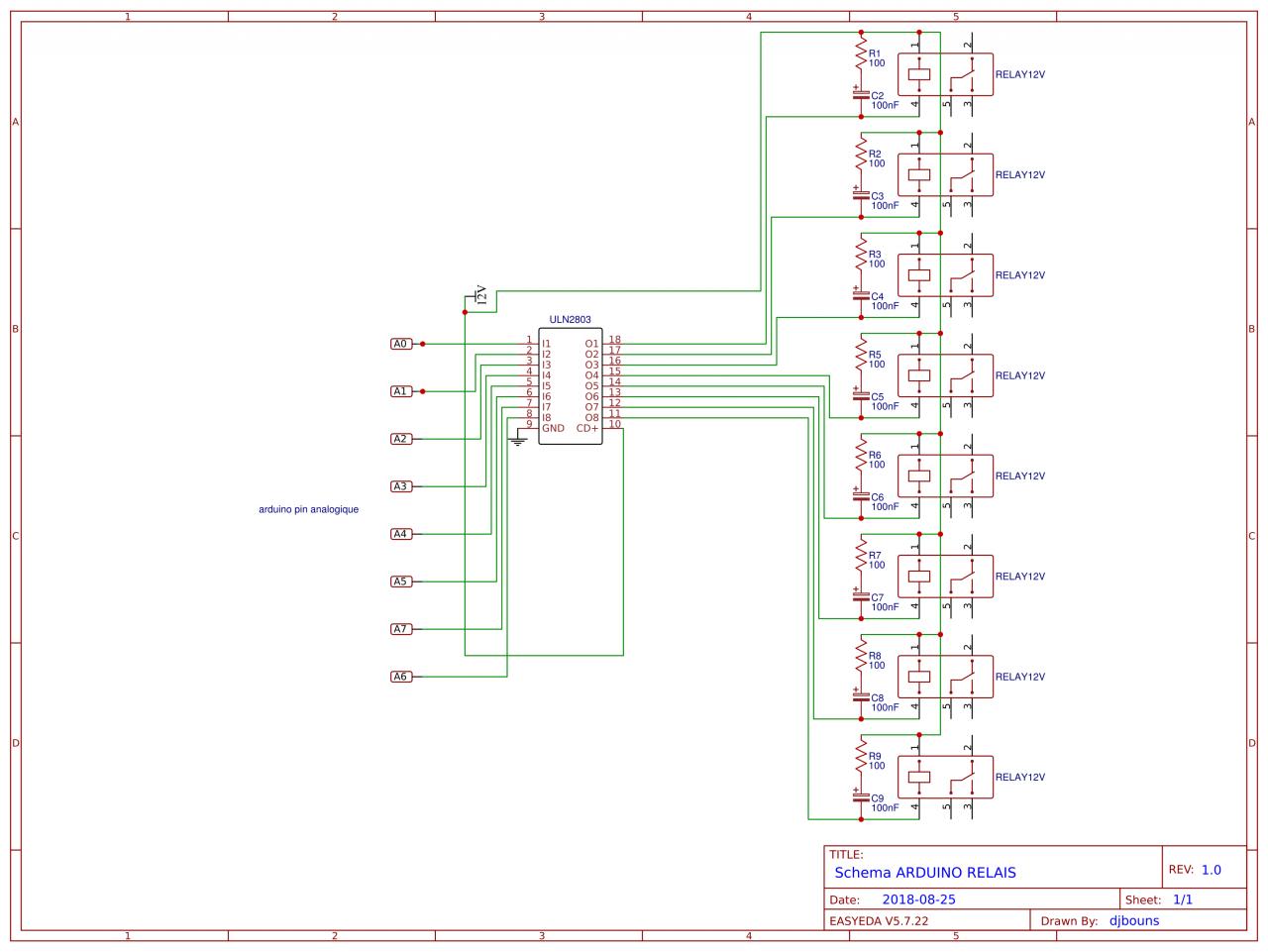Select the revision value 1.0
Image resolution: width=1268 pixels, height=952 pixels.
tap(1212, 870)
